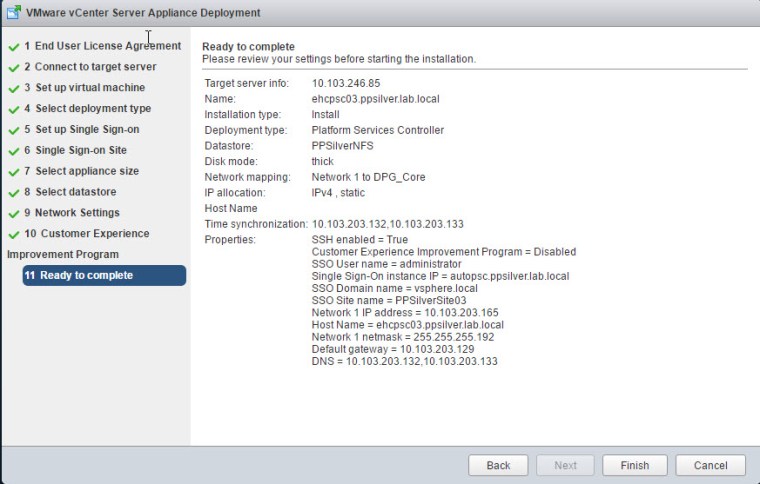Screen dimensions: 760x484
Task: Click the Time synchronization label
Action: (256, 224)
